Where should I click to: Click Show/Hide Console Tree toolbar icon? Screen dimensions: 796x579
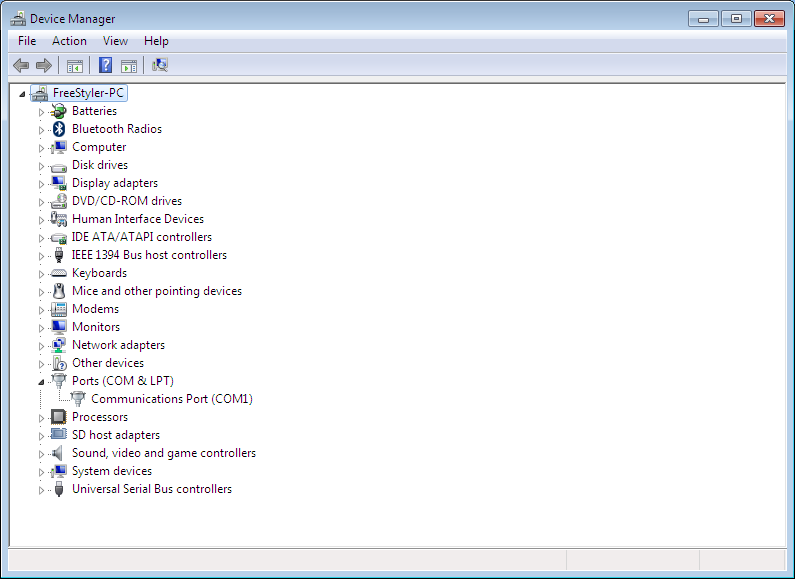75,65
